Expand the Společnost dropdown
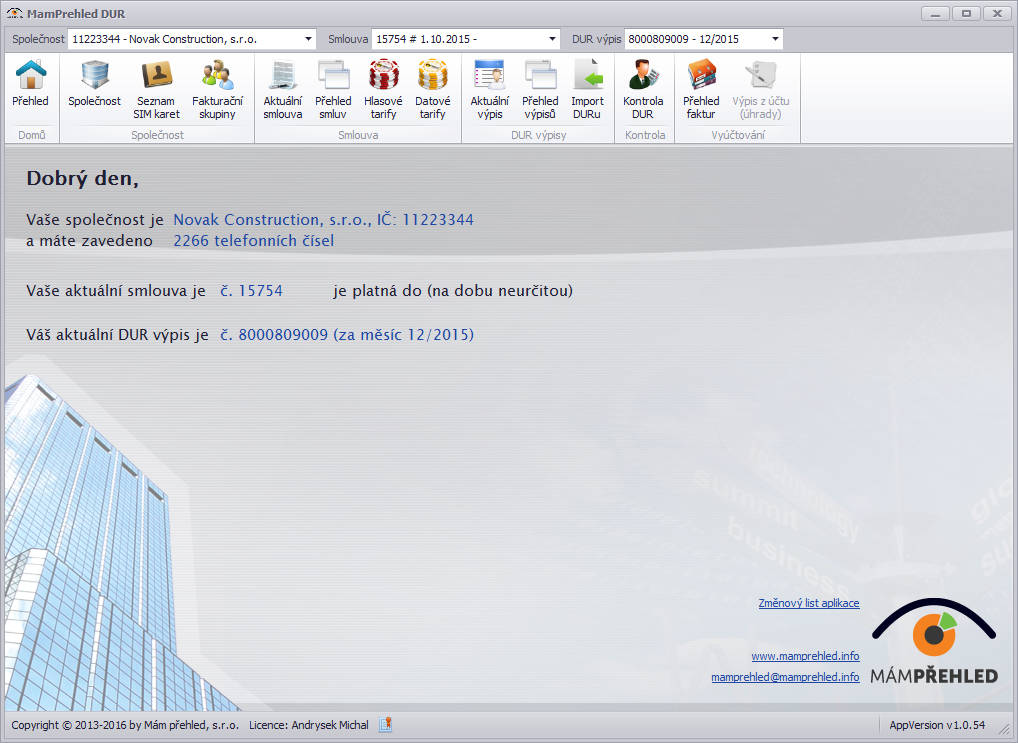 308,39
